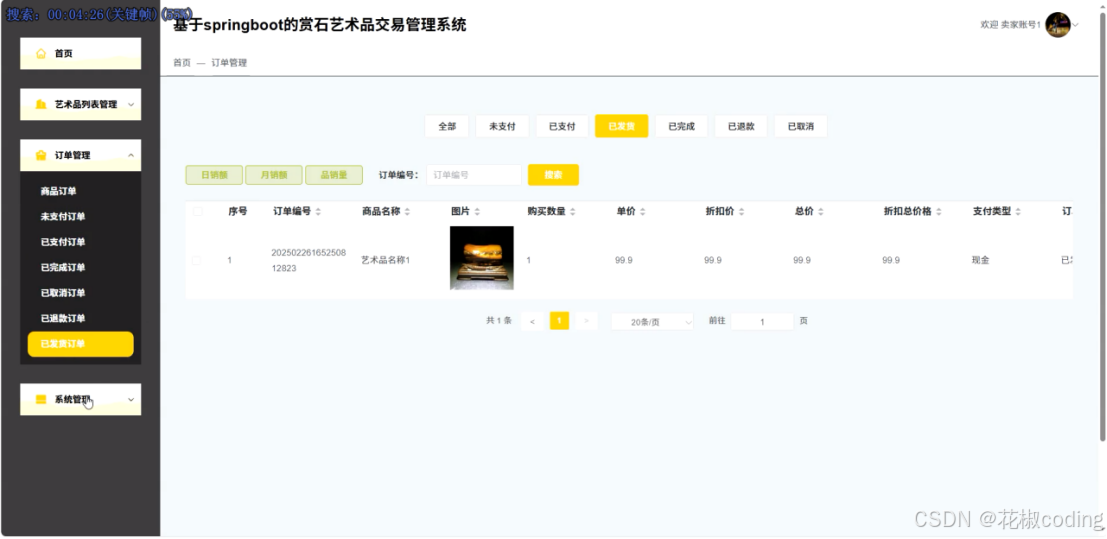The width and height of the screenshot is (1107, 539).
Task: Expand the 艺术品列表管理 submenu chevron
Action: (131, 105)
